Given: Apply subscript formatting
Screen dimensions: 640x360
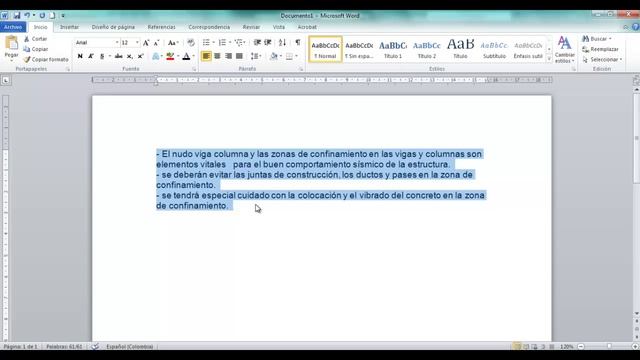Looking at the screenshot, I should tap(129, 56).
